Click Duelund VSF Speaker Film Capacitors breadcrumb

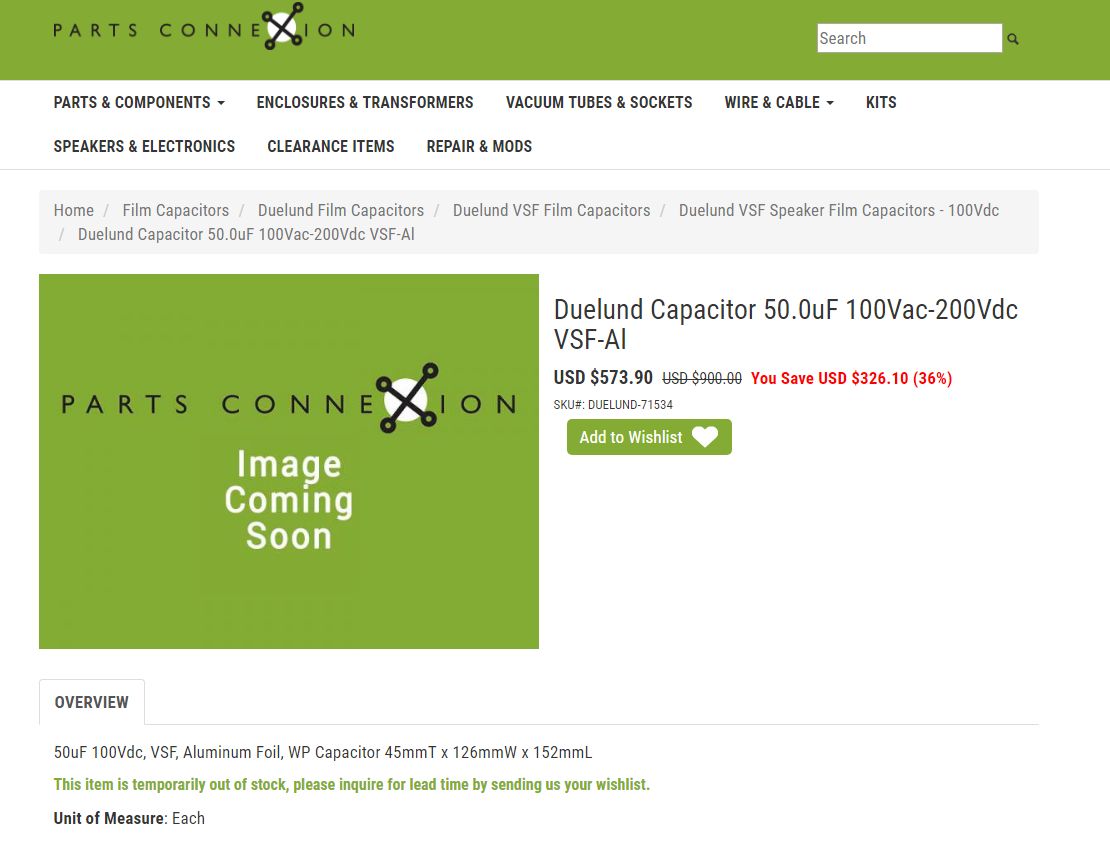[839, 210]
